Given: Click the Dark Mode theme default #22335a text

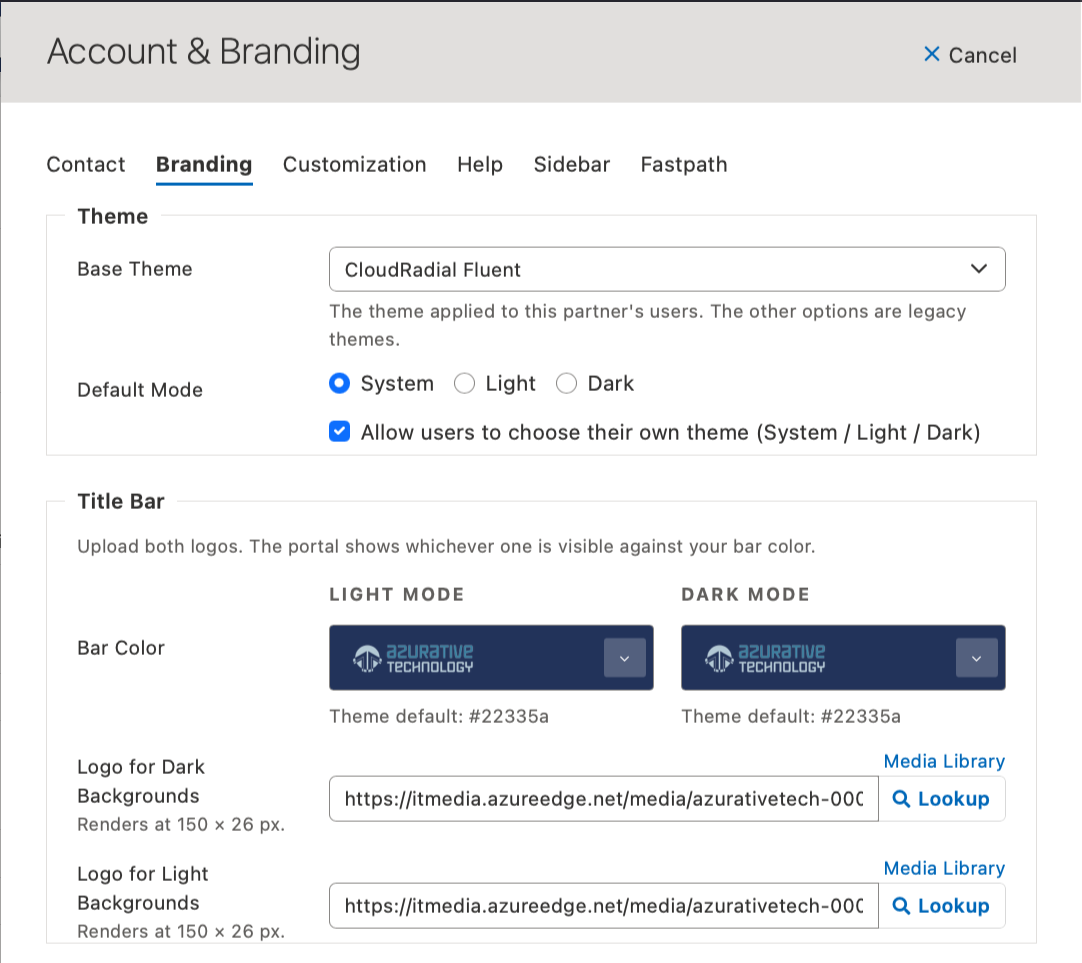Looking at the screenshot, I should click(x=791, y=716).
